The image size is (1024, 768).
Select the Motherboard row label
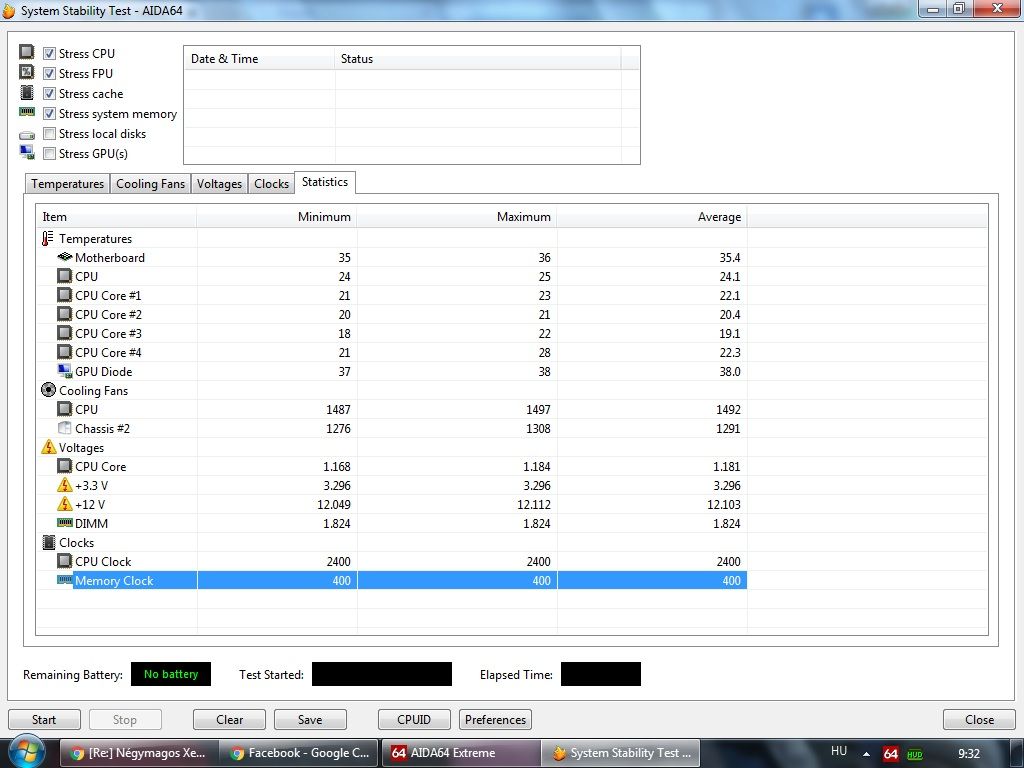point(110,258)
